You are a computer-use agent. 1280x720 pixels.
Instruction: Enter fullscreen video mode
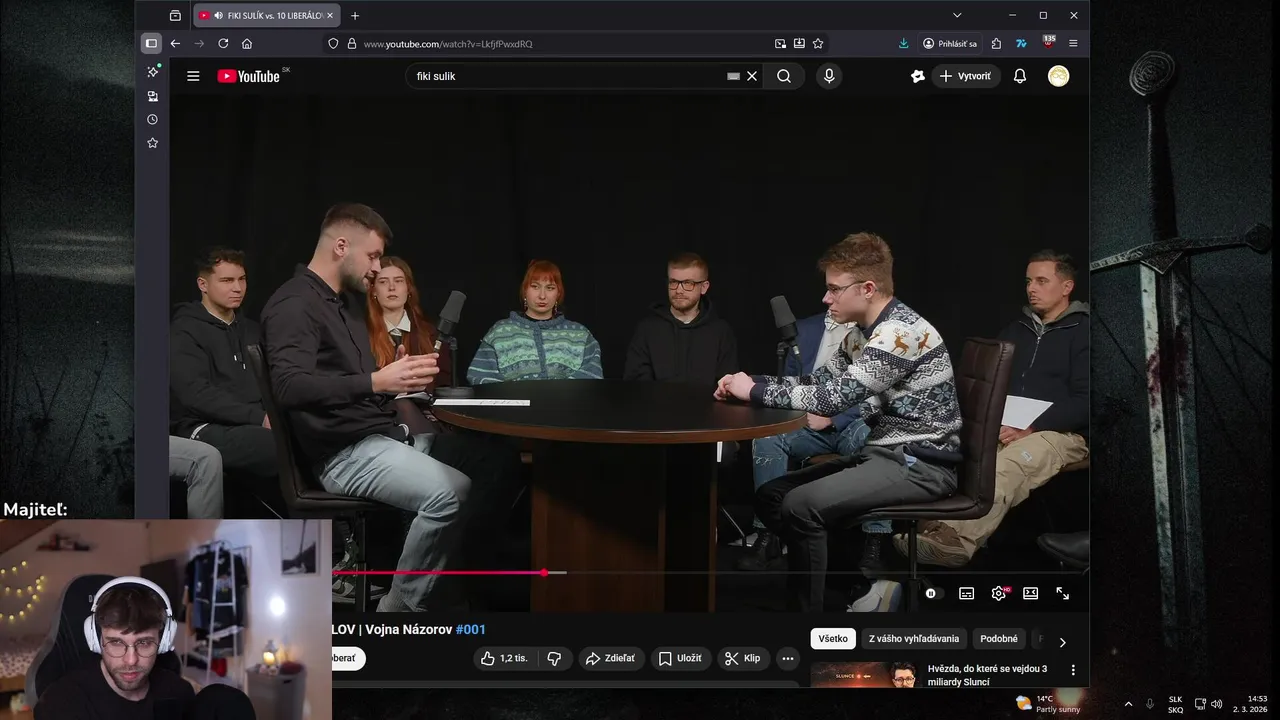(x=1063, y=593)
